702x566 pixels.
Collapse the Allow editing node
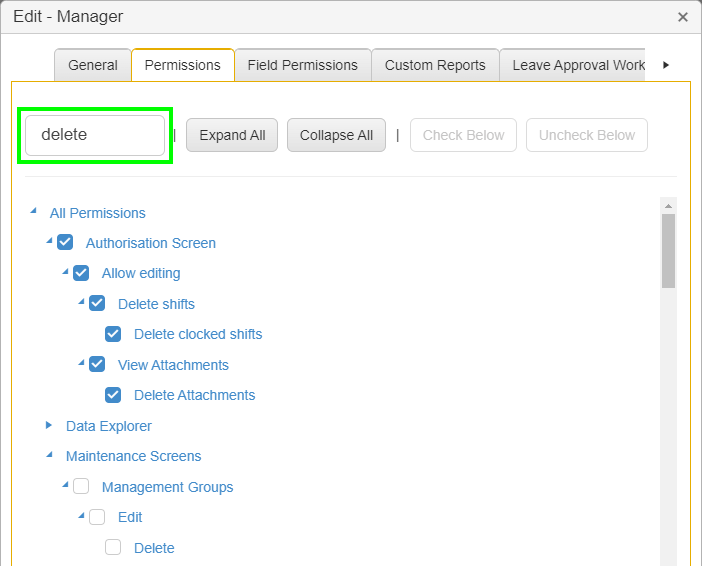pyautogui.click(x=65, y=271)
